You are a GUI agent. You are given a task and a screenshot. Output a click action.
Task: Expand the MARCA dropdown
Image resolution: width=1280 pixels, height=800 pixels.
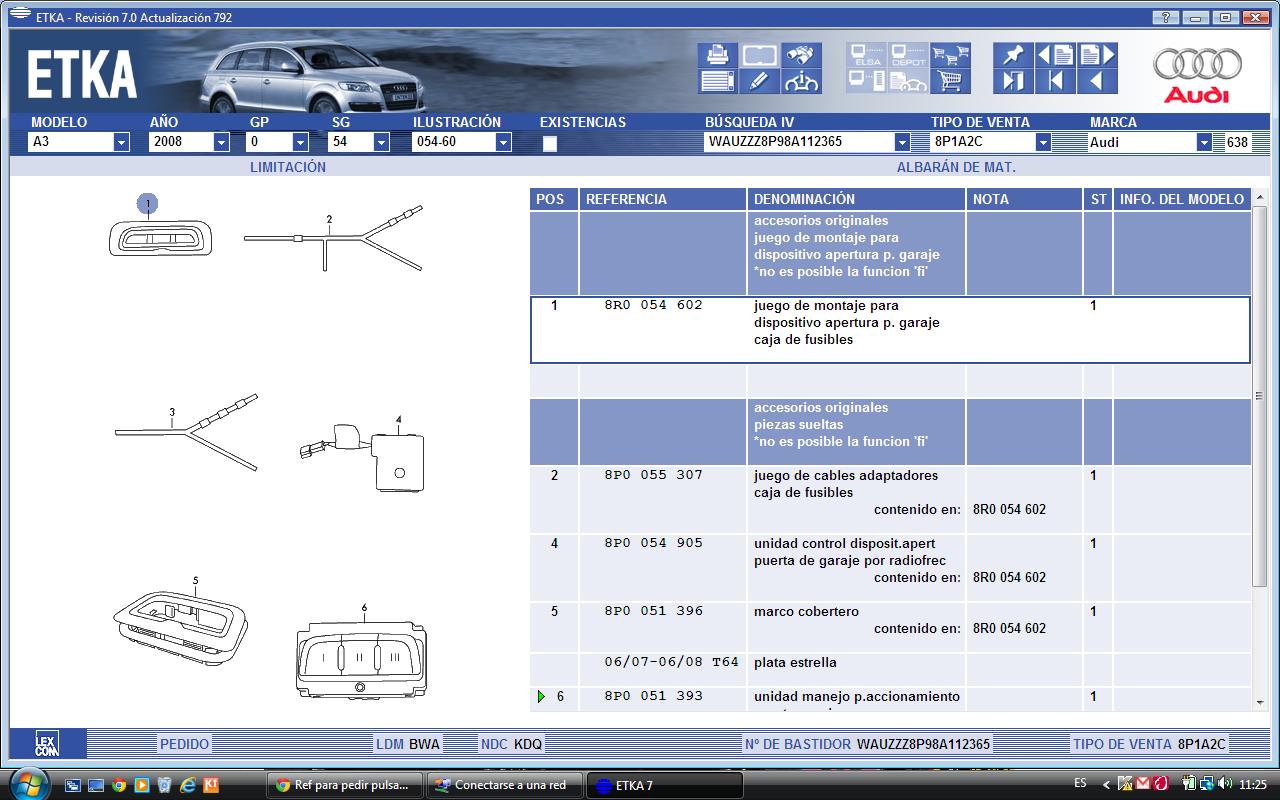click(x=1204, y=142)
